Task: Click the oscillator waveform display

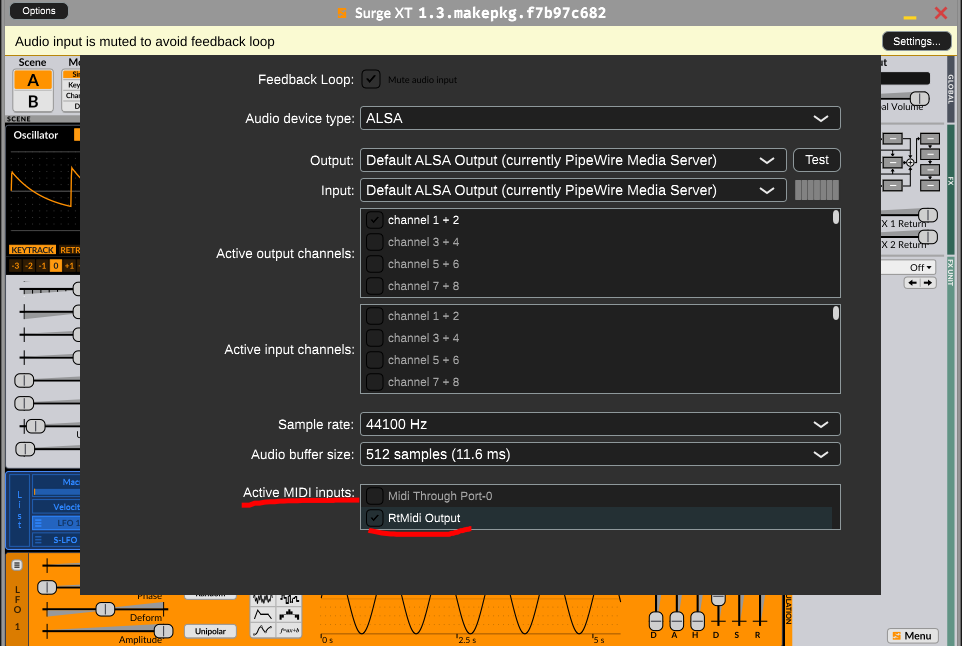Action: 44,192
